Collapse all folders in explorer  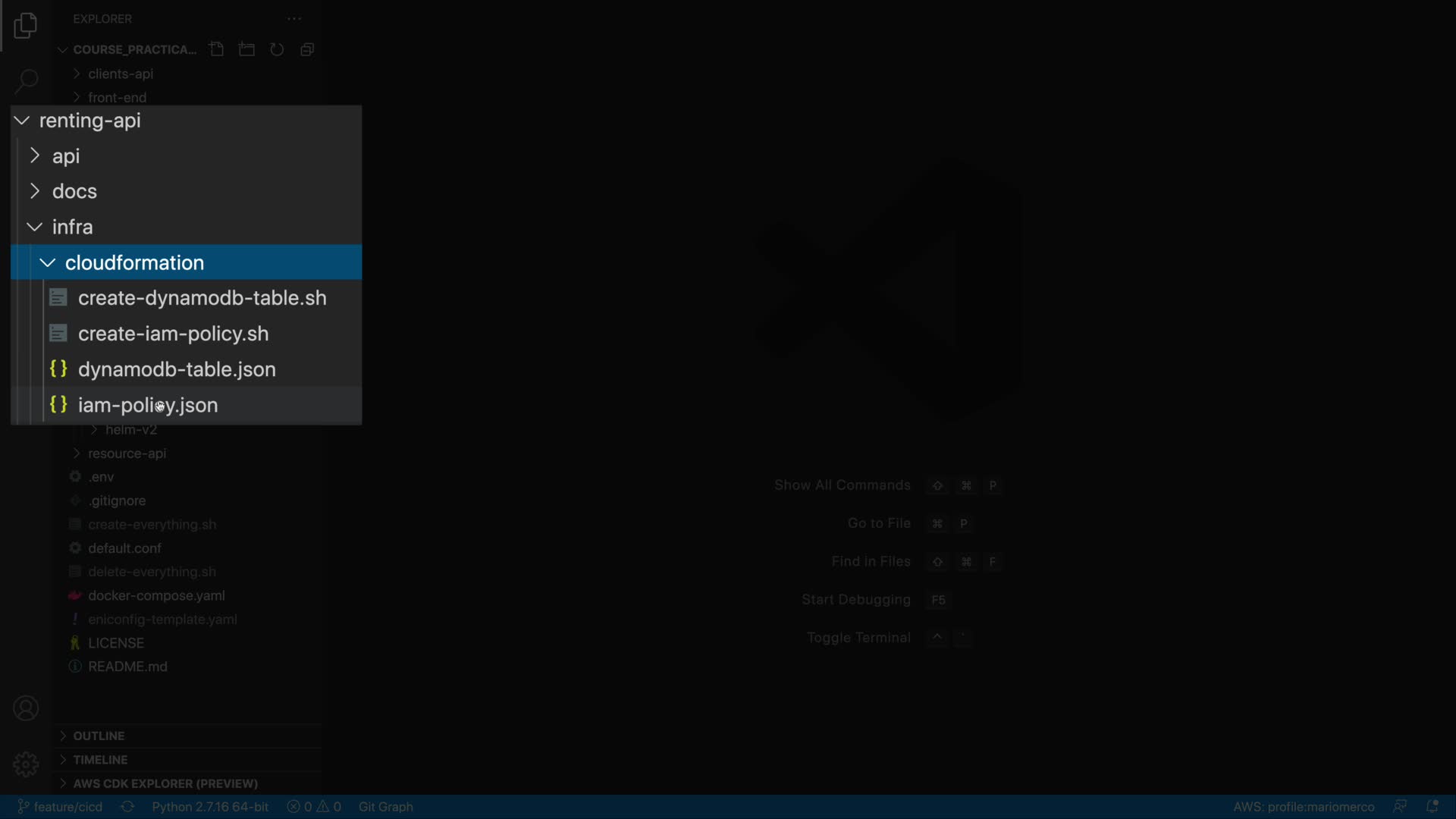[307, 49]
